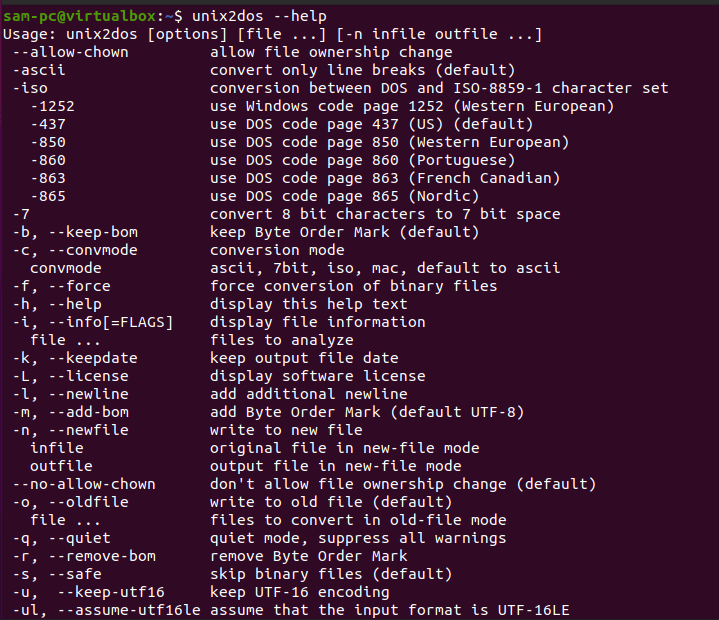Click the --info[=FLAGS] option

pos(111,322)
